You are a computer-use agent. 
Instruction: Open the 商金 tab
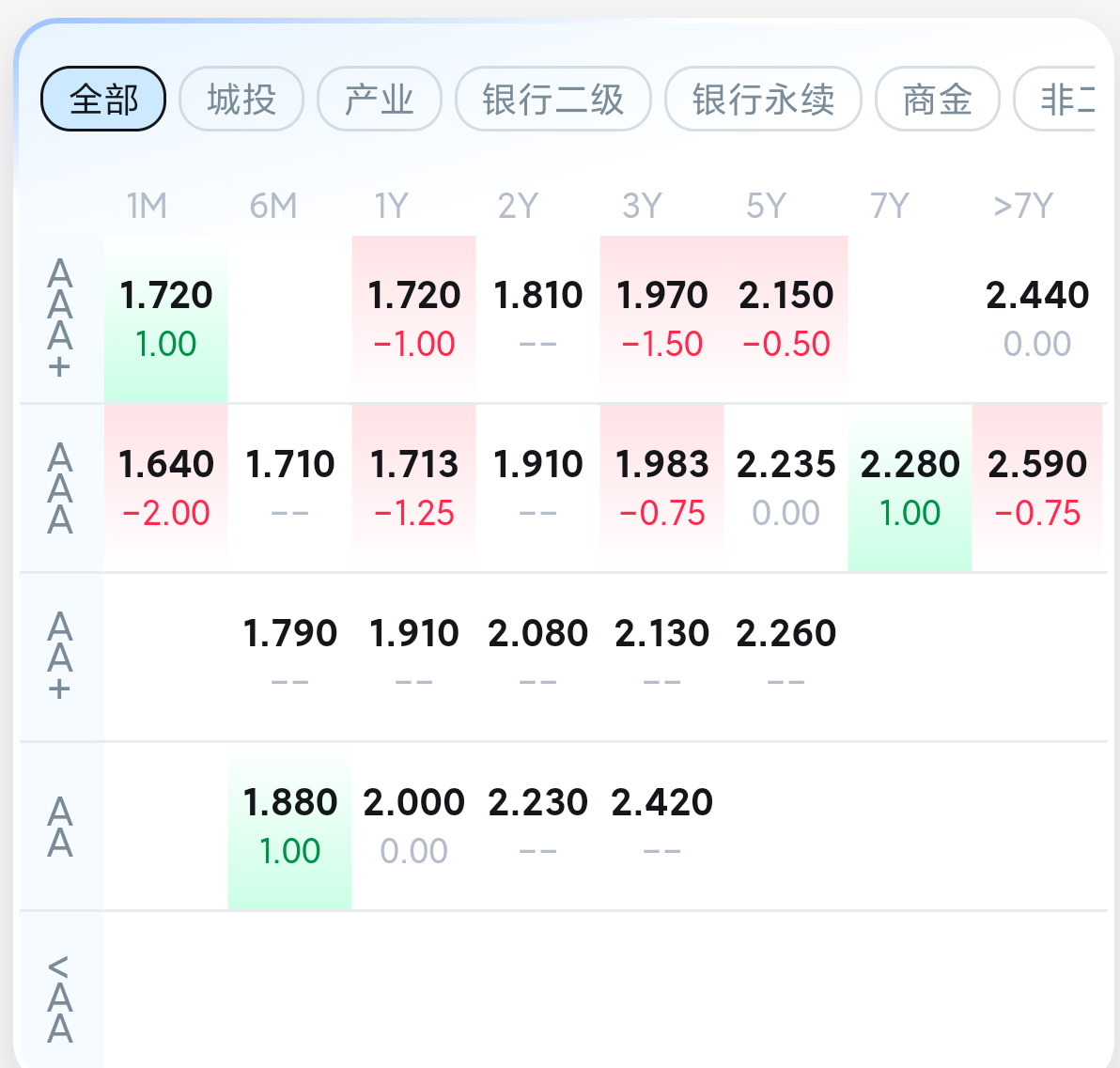[x=938, y=99]
